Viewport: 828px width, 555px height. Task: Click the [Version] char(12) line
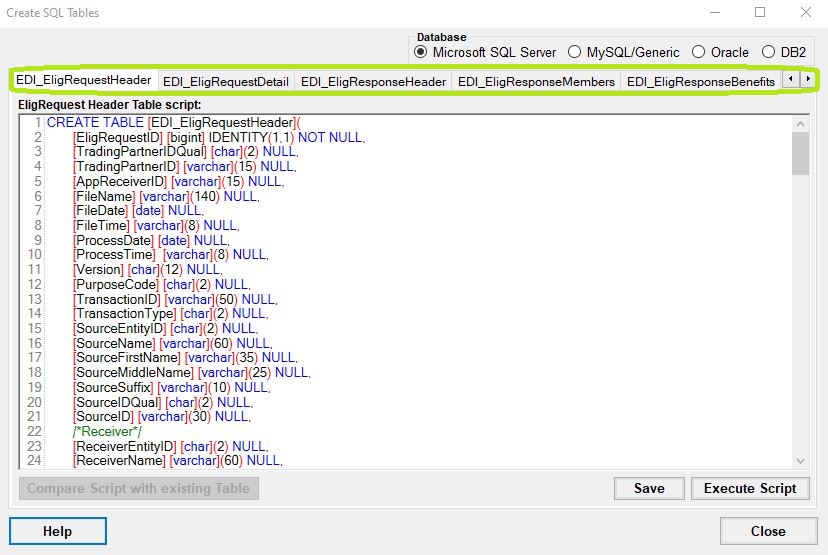(147, 269)
